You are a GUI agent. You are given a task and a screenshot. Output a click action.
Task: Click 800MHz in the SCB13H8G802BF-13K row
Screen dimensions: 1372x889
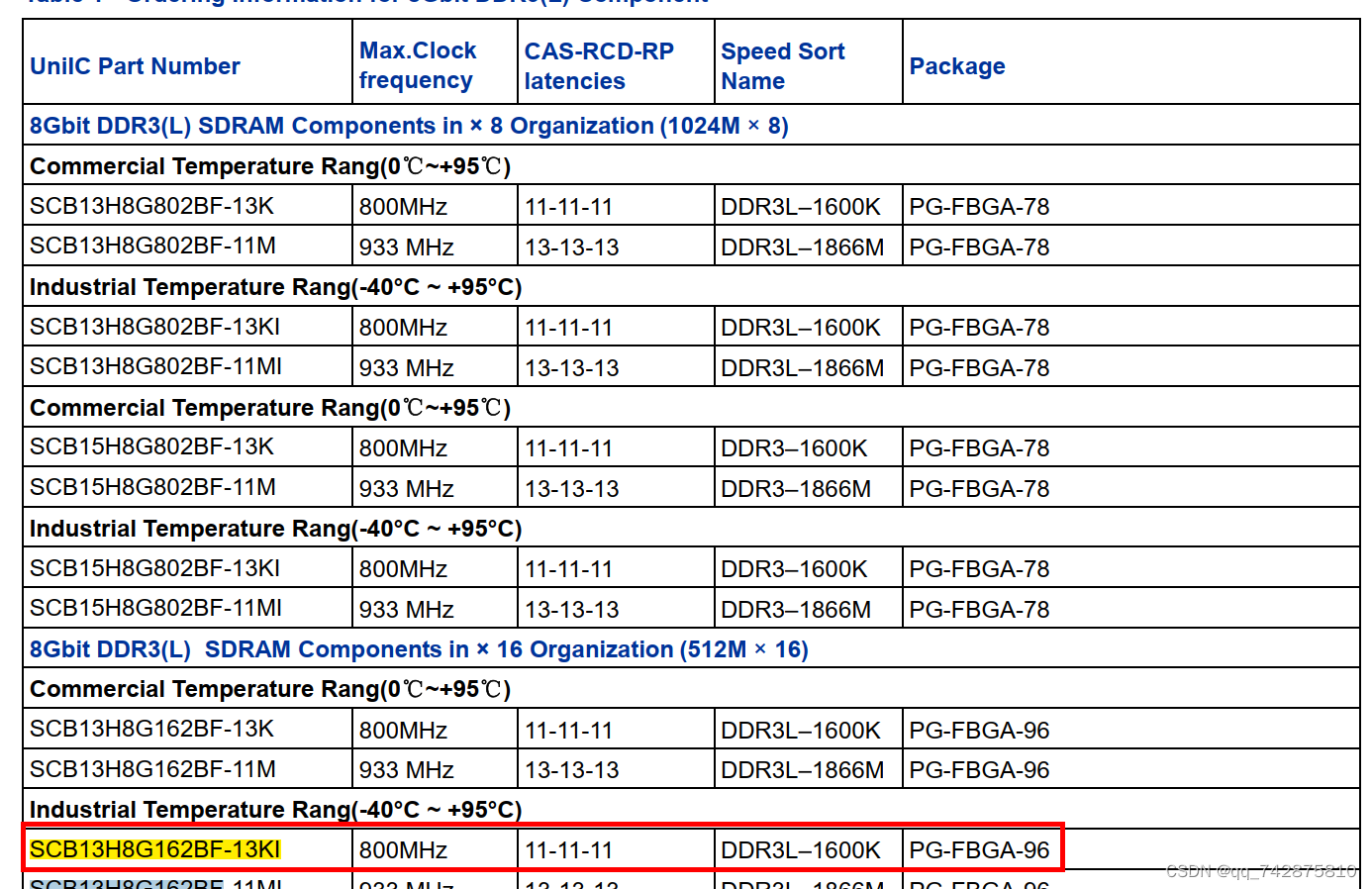(403, 207)
